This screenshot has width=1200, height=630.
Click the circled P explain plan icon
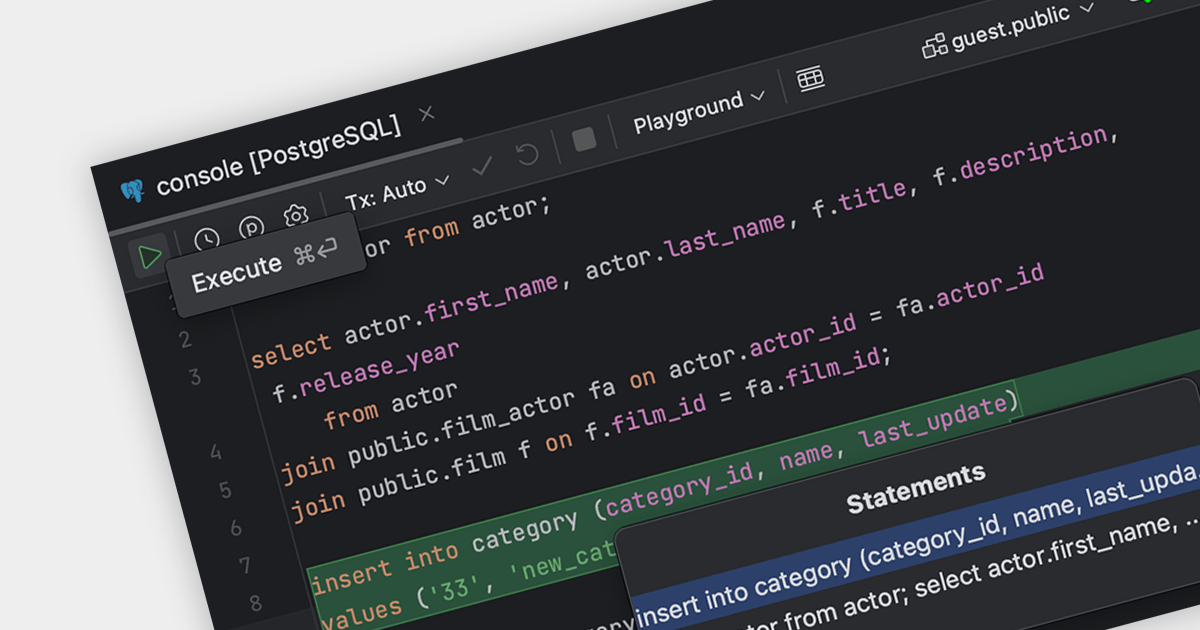click(252, 229)
